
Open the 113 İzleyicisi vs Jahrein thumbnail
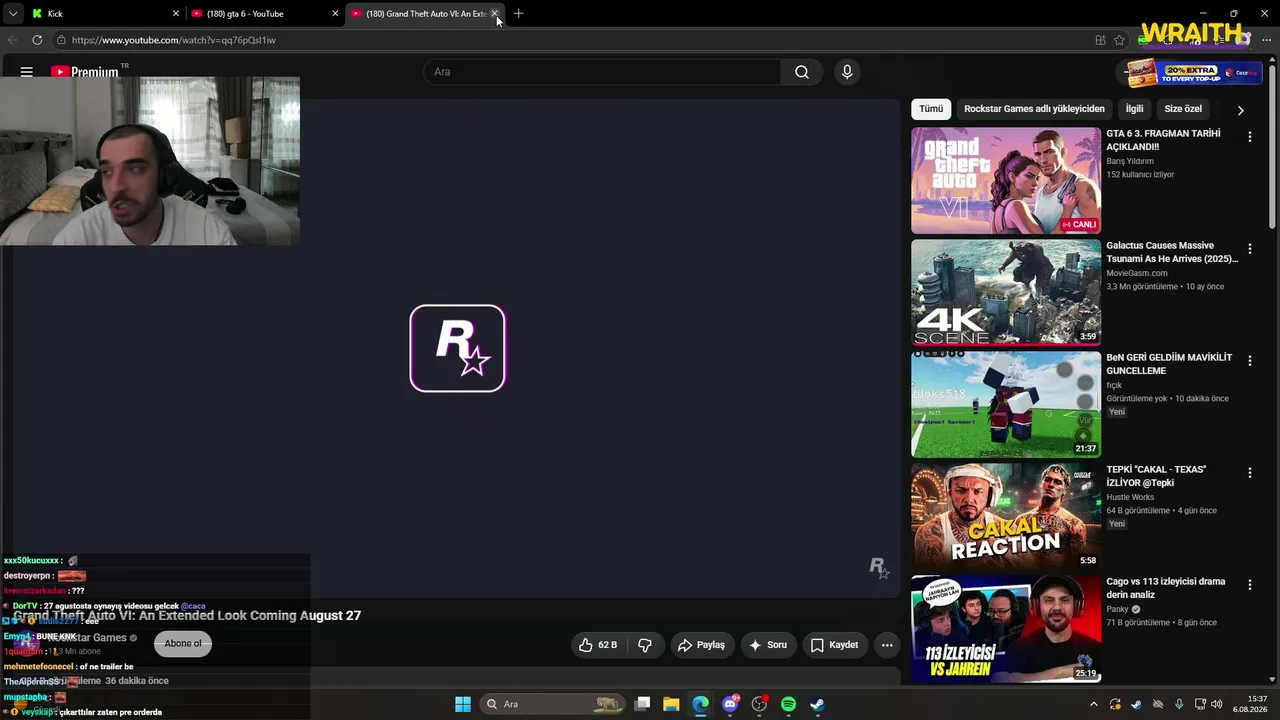pyautogui.click(x=1005, y=628)
